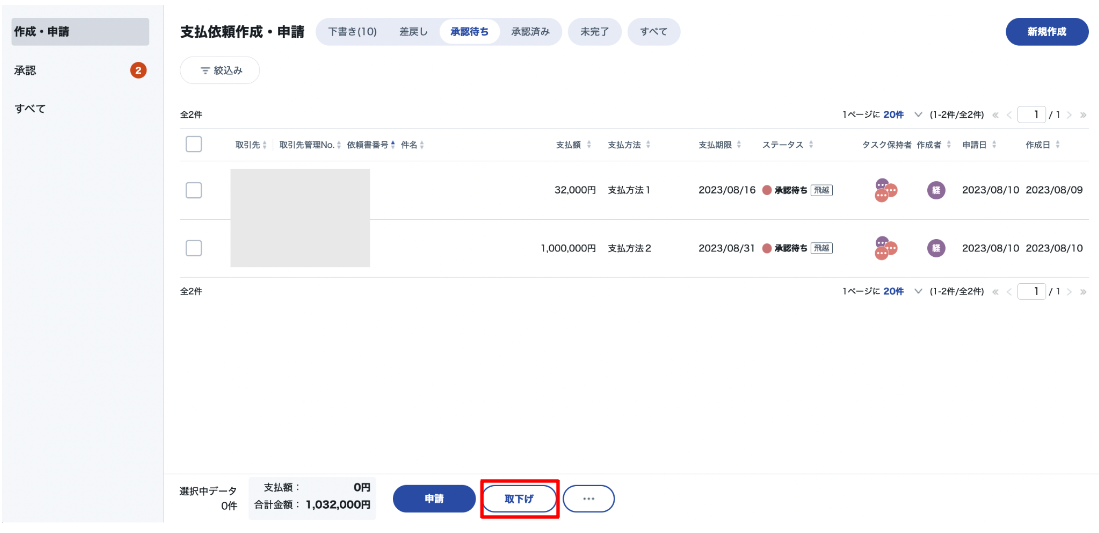Switch to the 下書き(10) tab
The width and height of the screenshot is (1099, 533).
[x=353, y=32]
